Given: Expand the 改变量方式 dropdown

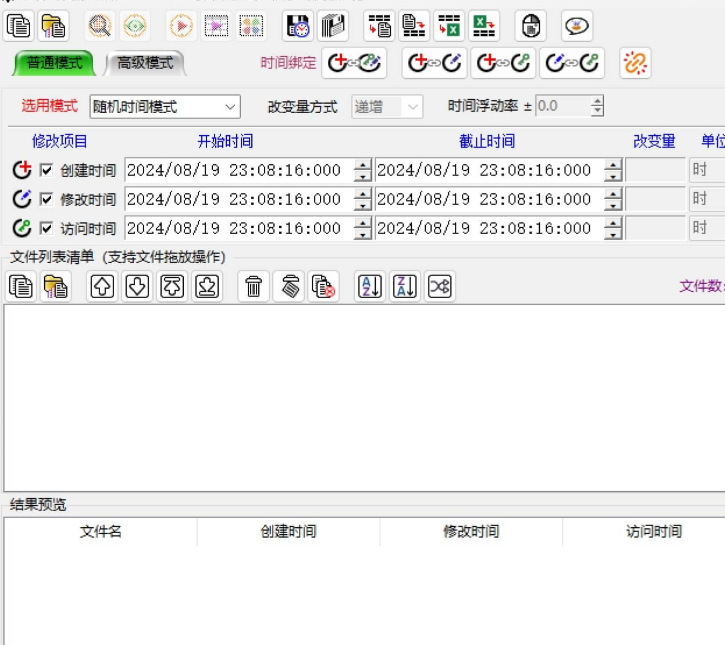Looking at the screenshot, I should click(387, 107).
